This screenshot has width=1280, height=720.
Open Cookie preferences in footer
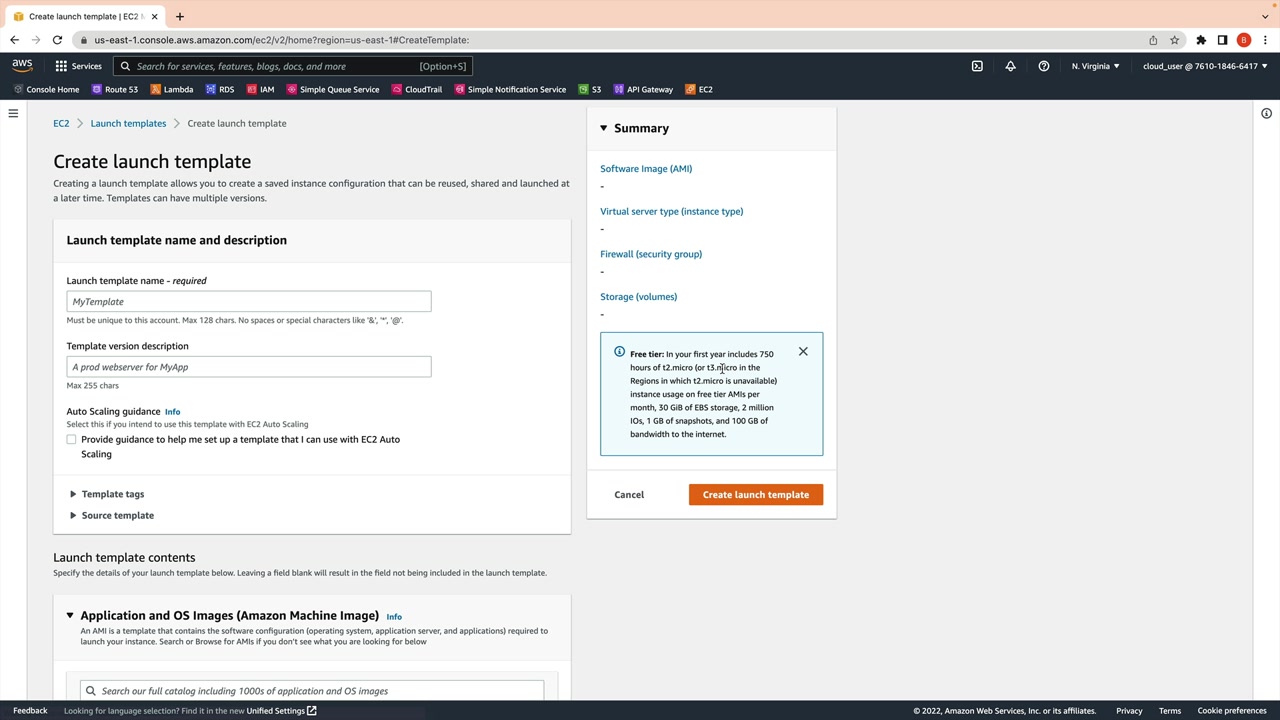1232,711
